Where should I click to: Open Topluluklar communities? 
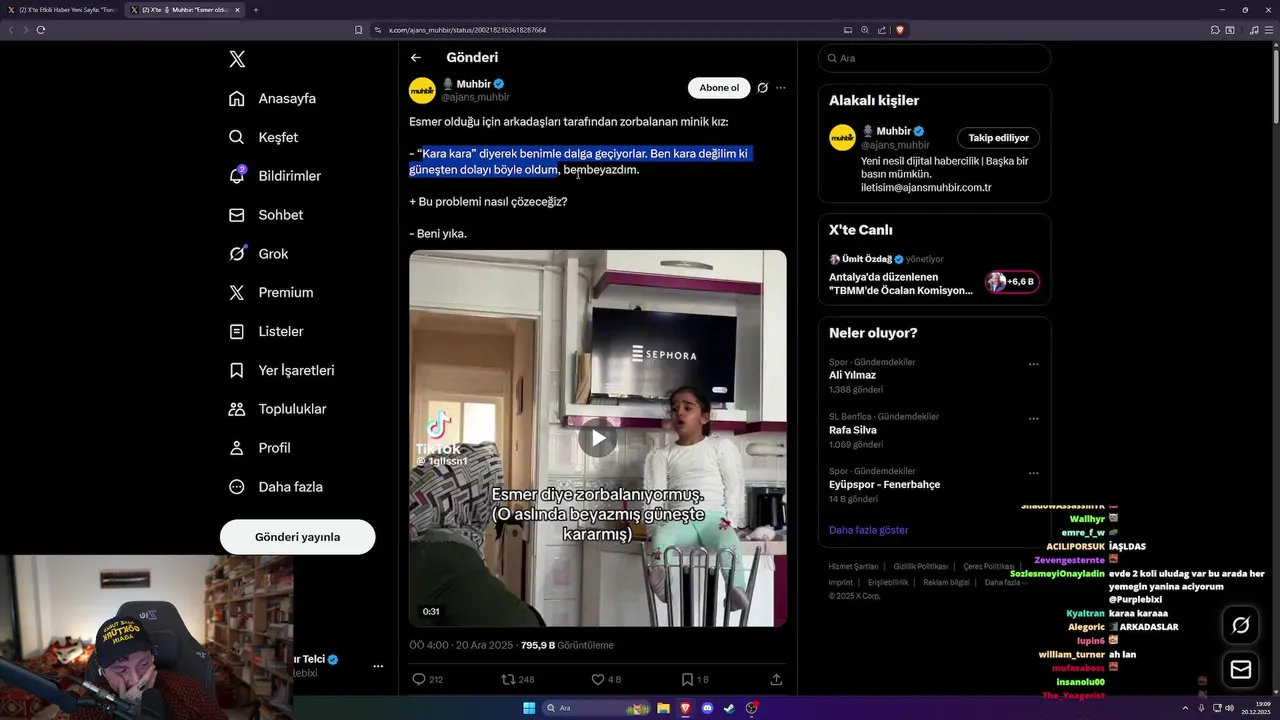pyautogui.click(x=277, y=409)
